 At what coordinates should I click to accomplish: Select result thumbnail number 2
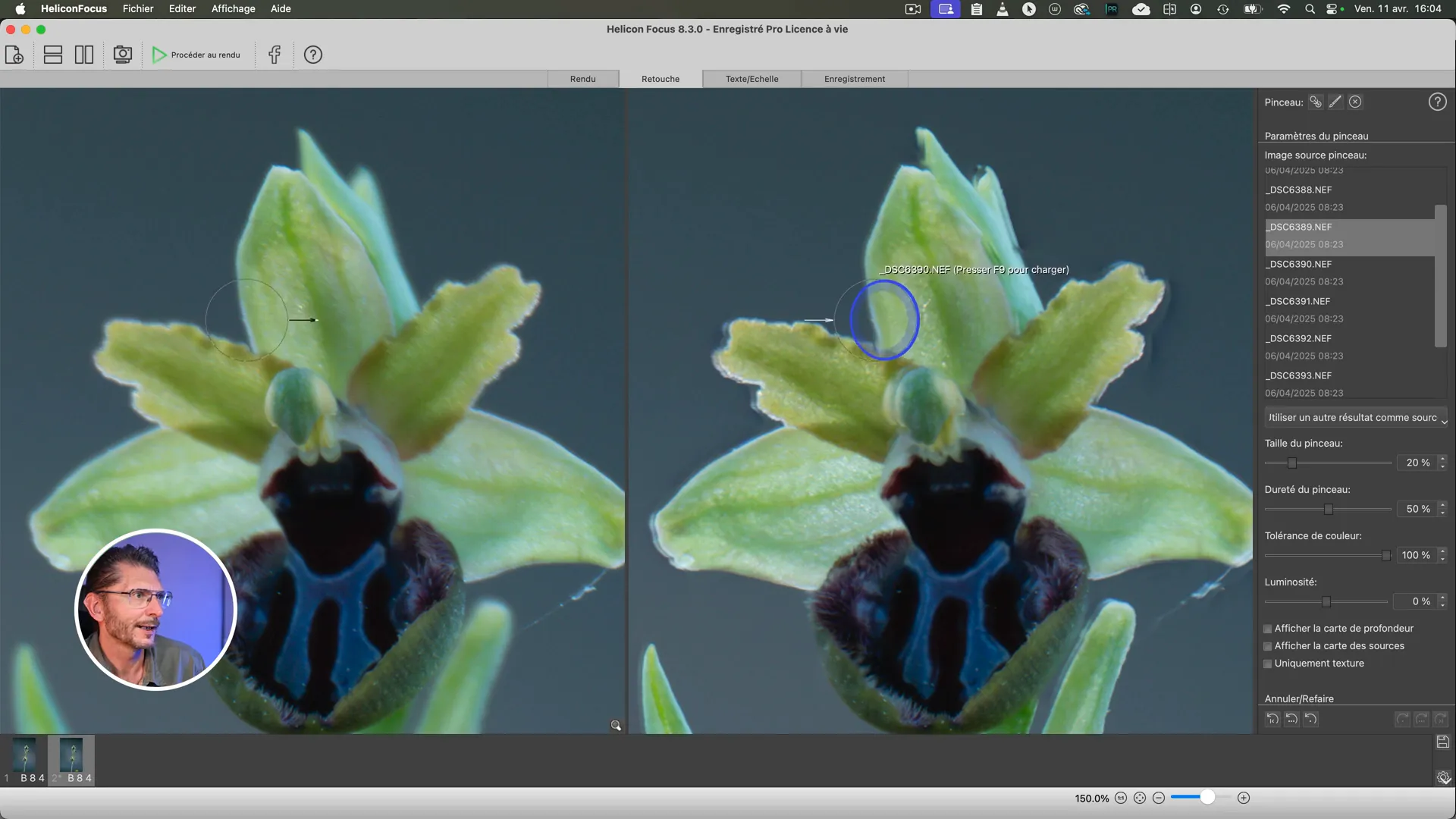[71, 760]
